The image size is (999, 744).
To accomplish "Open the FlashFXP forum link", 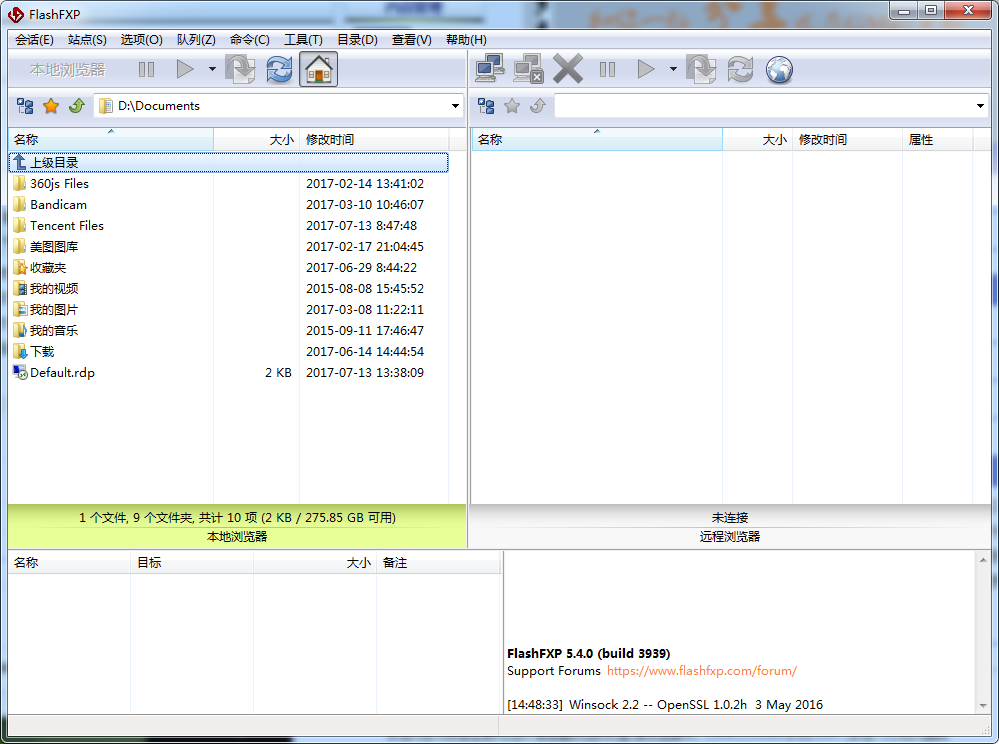I will [x=701, y=671].
